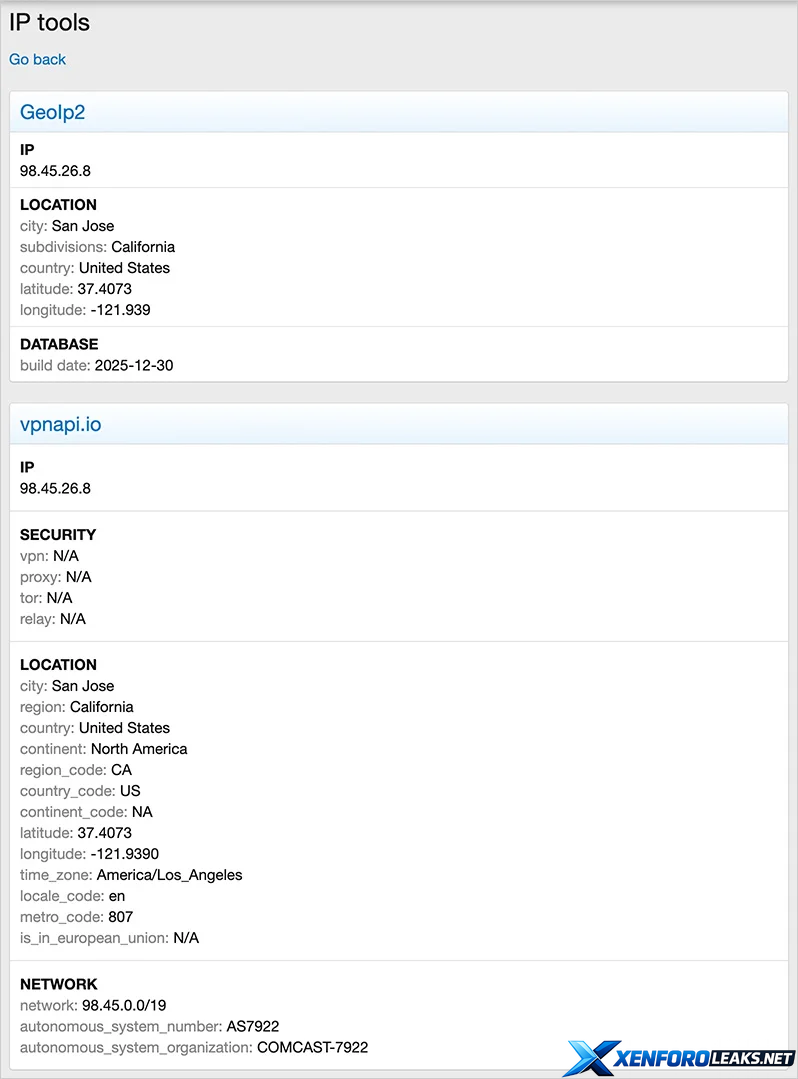Viewport: 798px width, 1079px height.
Task: Click the autonomous system number AS7922
Action: tap(252, 1026)
